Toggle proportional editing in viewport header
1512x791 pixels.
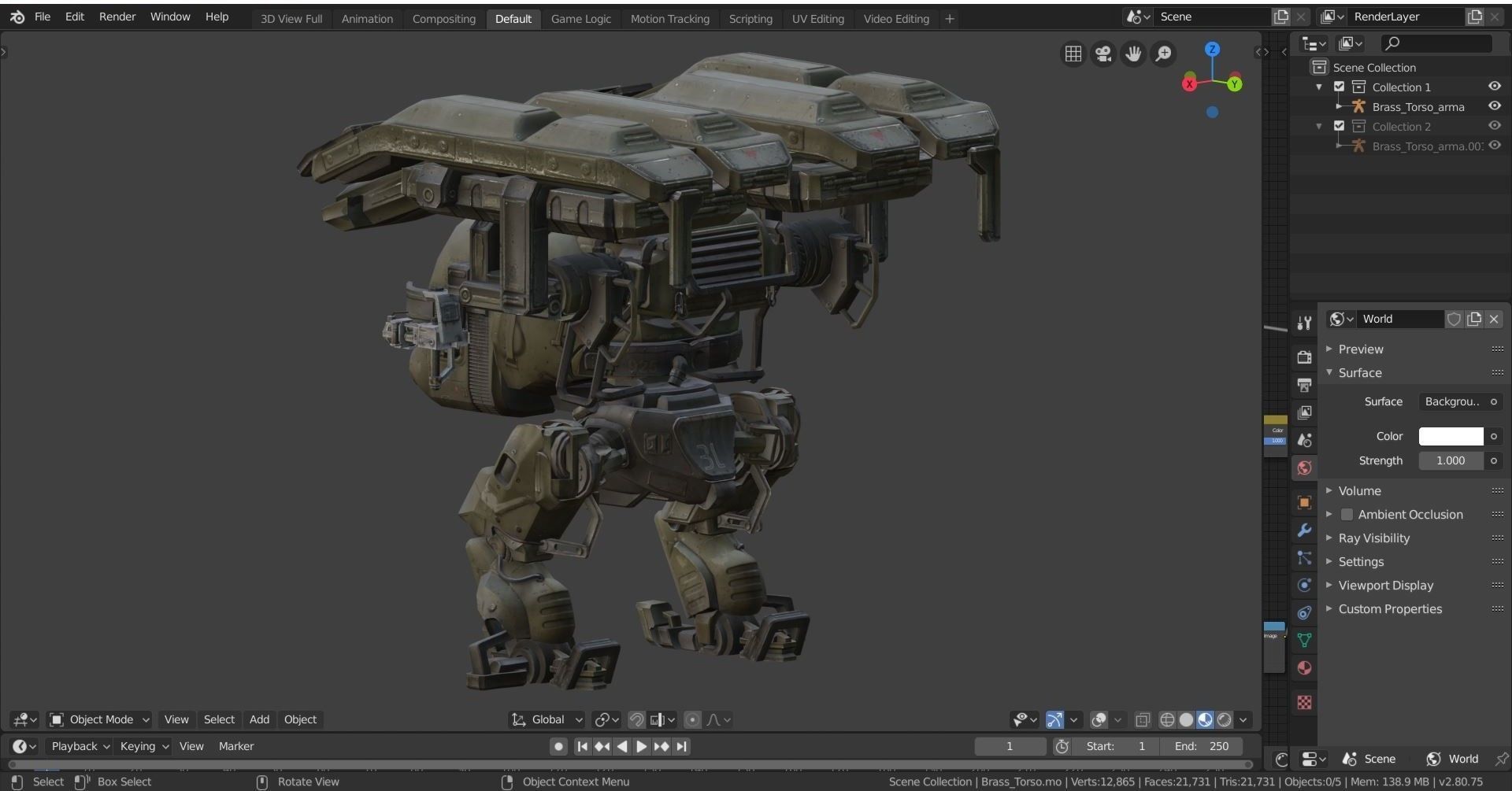click(x=692, y=719)
